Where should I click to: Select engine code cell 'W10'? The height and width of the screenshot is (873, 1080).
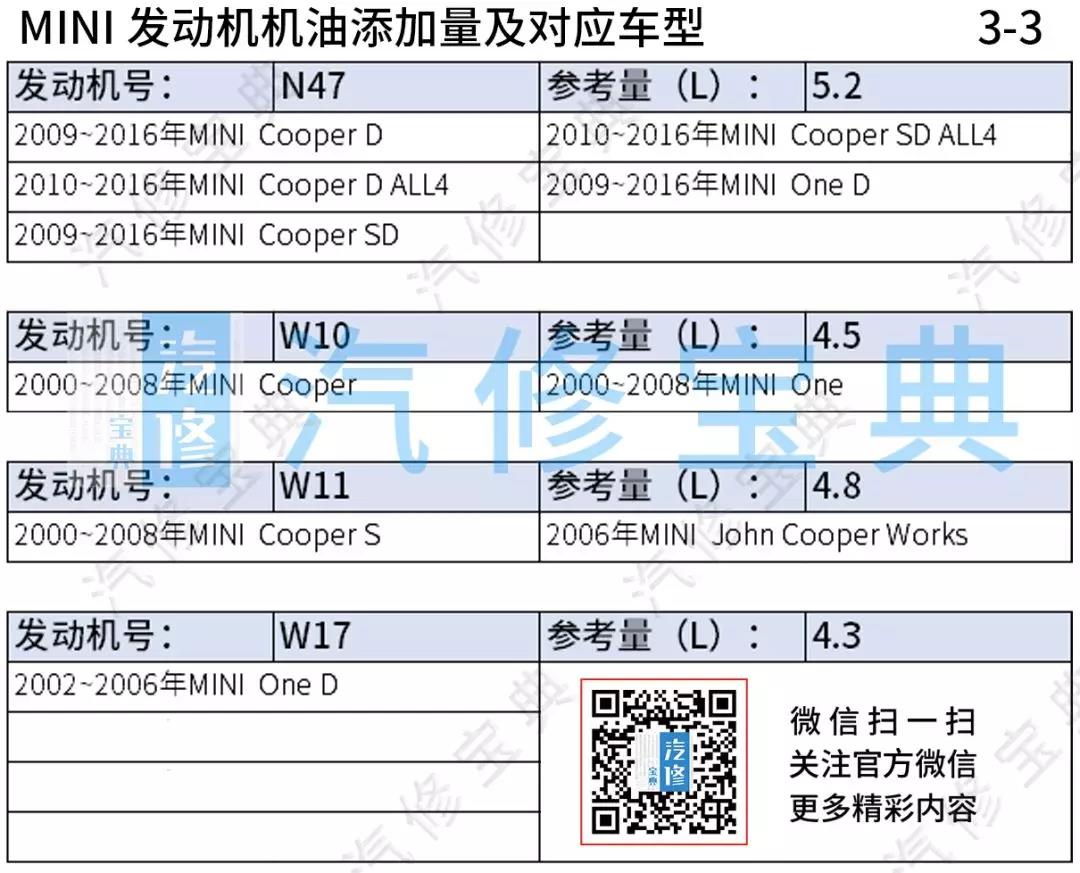click(x=406, y=337)
